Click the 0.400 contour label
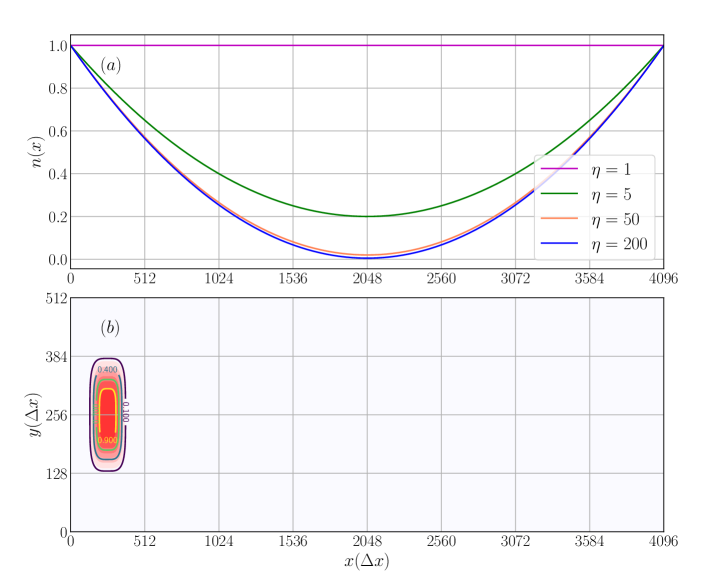 point(108,370)
